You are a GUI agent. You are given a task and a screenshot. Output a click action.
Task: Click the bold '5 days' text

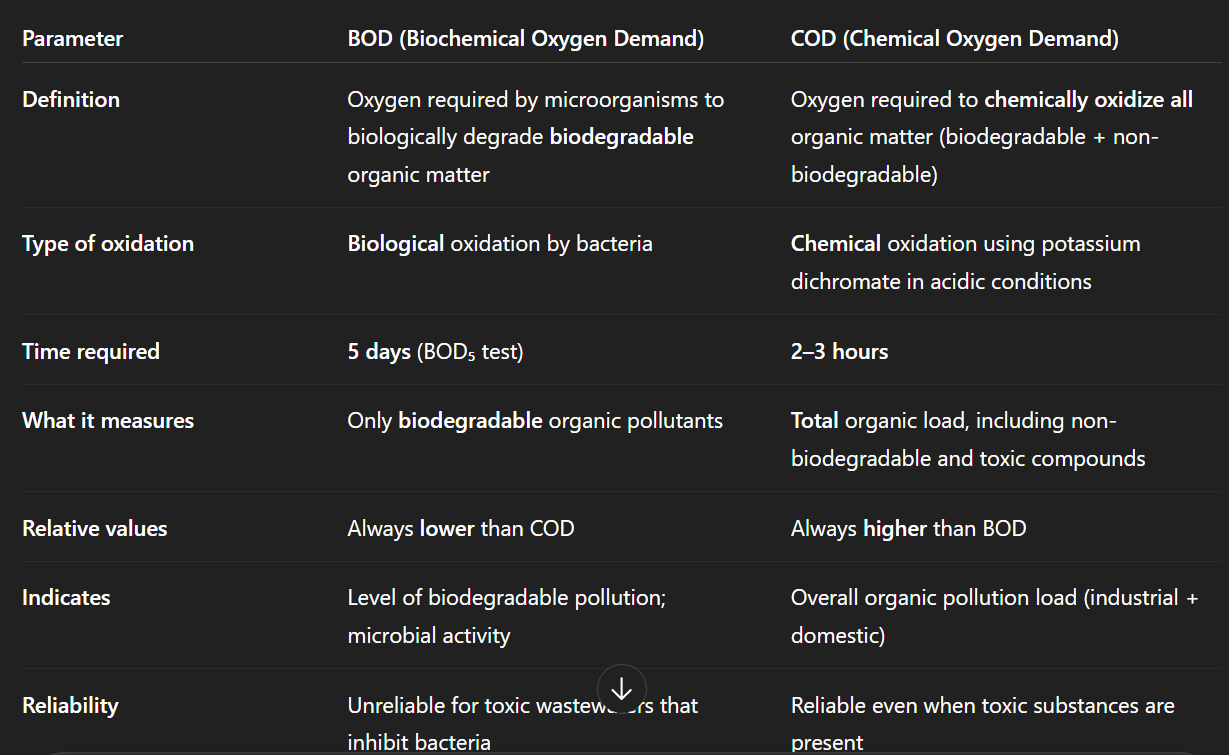pyautogui.click(x=379, y=351)
